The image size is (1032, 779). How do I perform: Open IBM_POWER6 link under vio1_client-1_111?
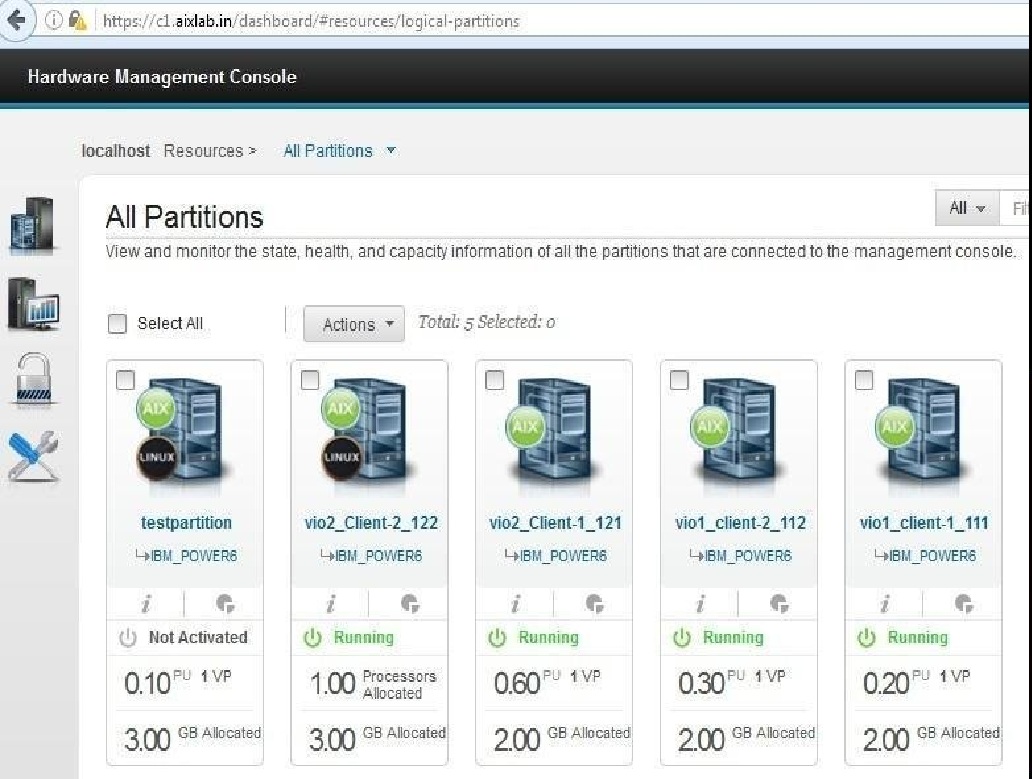click(933, 556)
